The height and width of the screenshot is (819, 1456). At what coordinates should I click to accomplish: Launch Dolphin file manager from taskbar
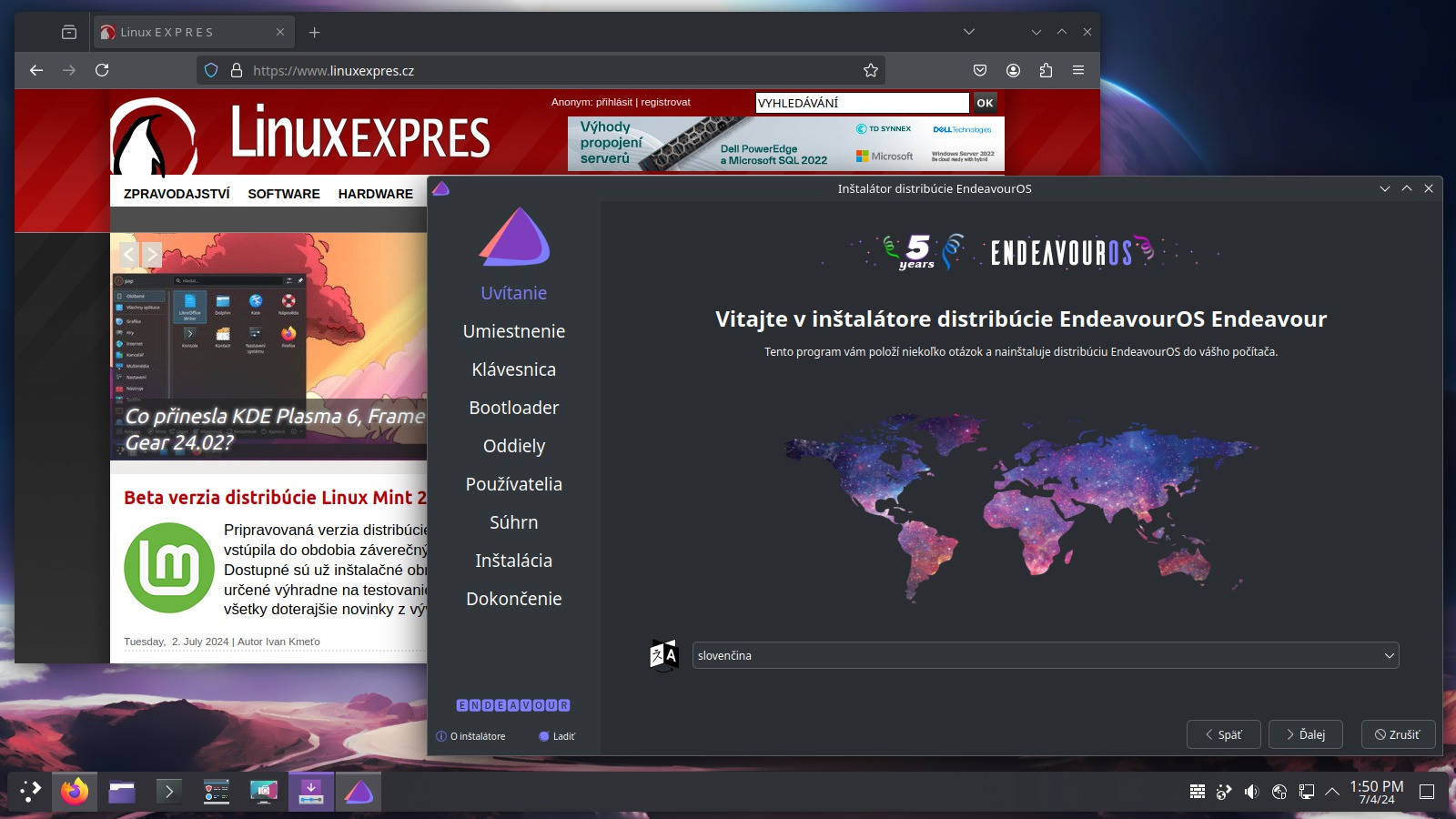(x=122, y=792)
